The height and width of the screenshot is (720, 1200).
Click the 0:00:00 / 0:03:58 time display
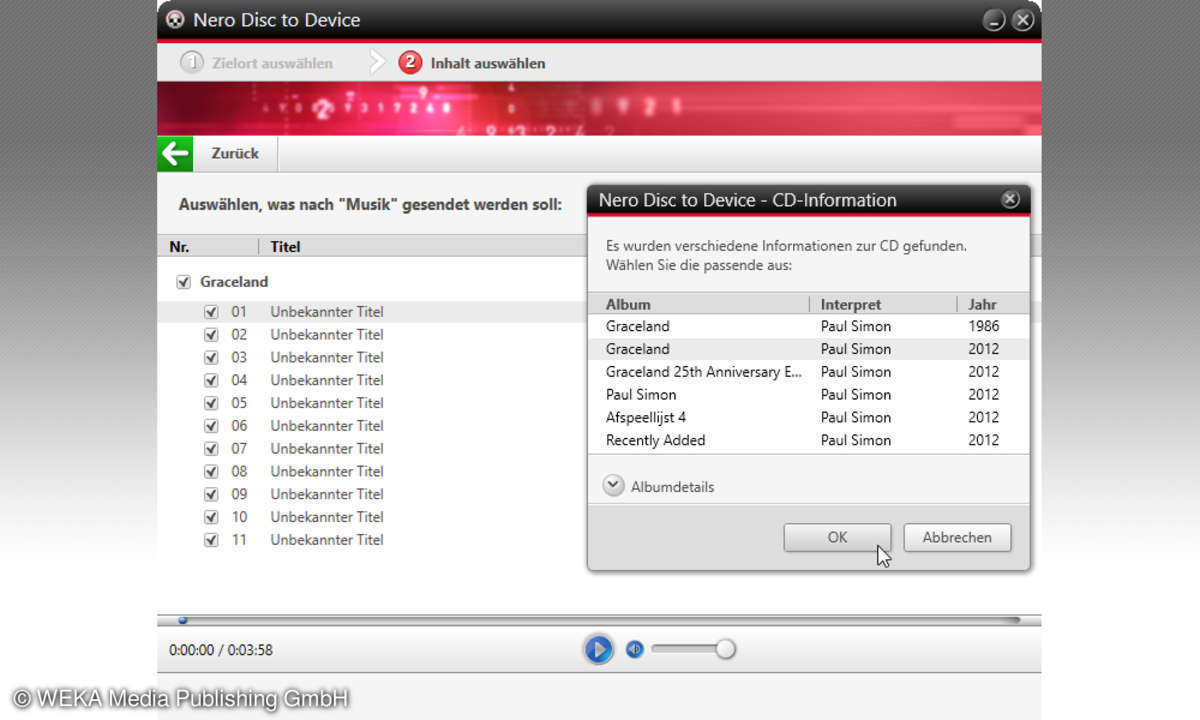pyautogui.click(x=221, y=650)
